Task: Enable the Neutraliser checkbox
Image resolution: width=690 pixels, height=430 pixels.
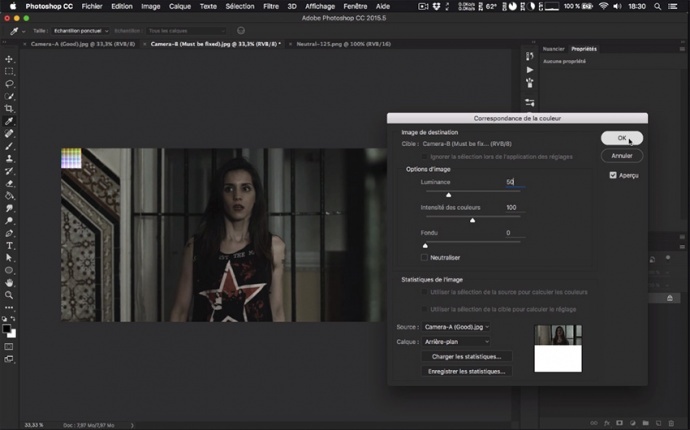Action: 425,257
